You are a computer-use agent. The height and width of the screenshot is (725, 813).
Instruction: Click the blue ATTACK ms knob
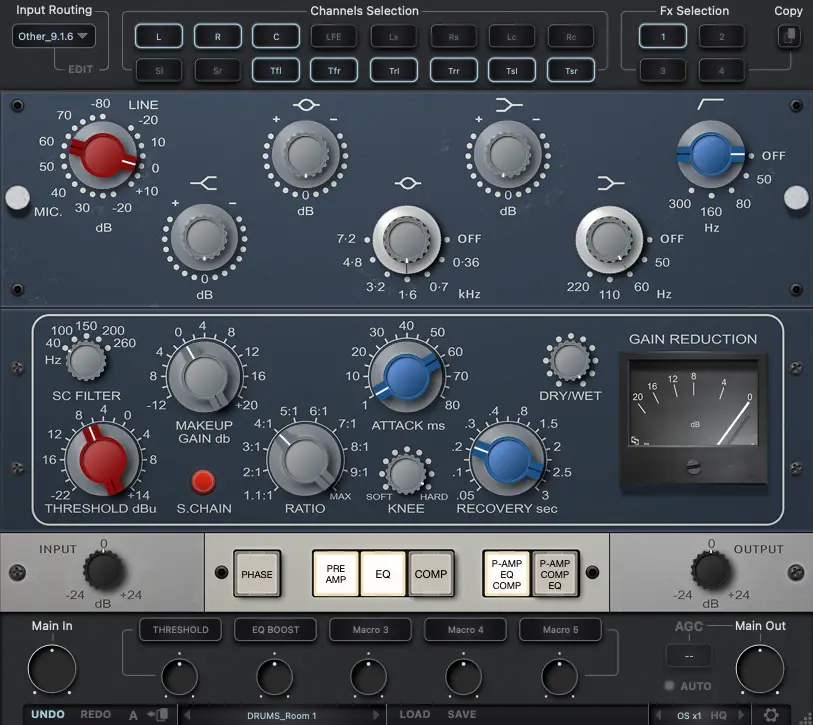pos(407,376)
